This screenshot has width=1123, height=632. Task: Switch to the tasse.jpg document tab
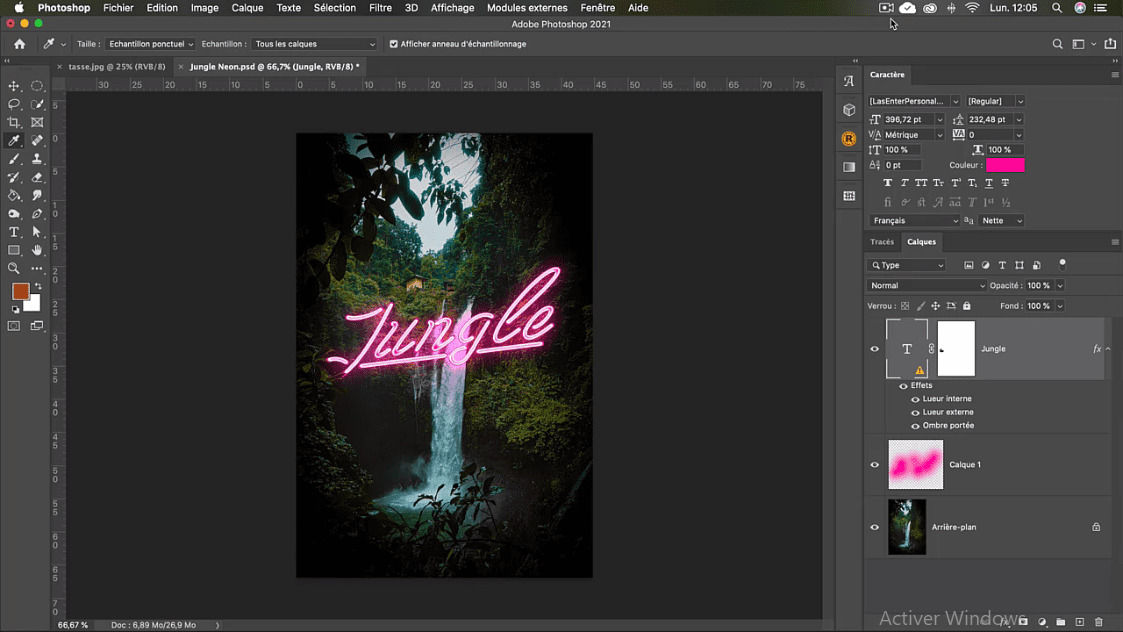click(x=116, y=67)
